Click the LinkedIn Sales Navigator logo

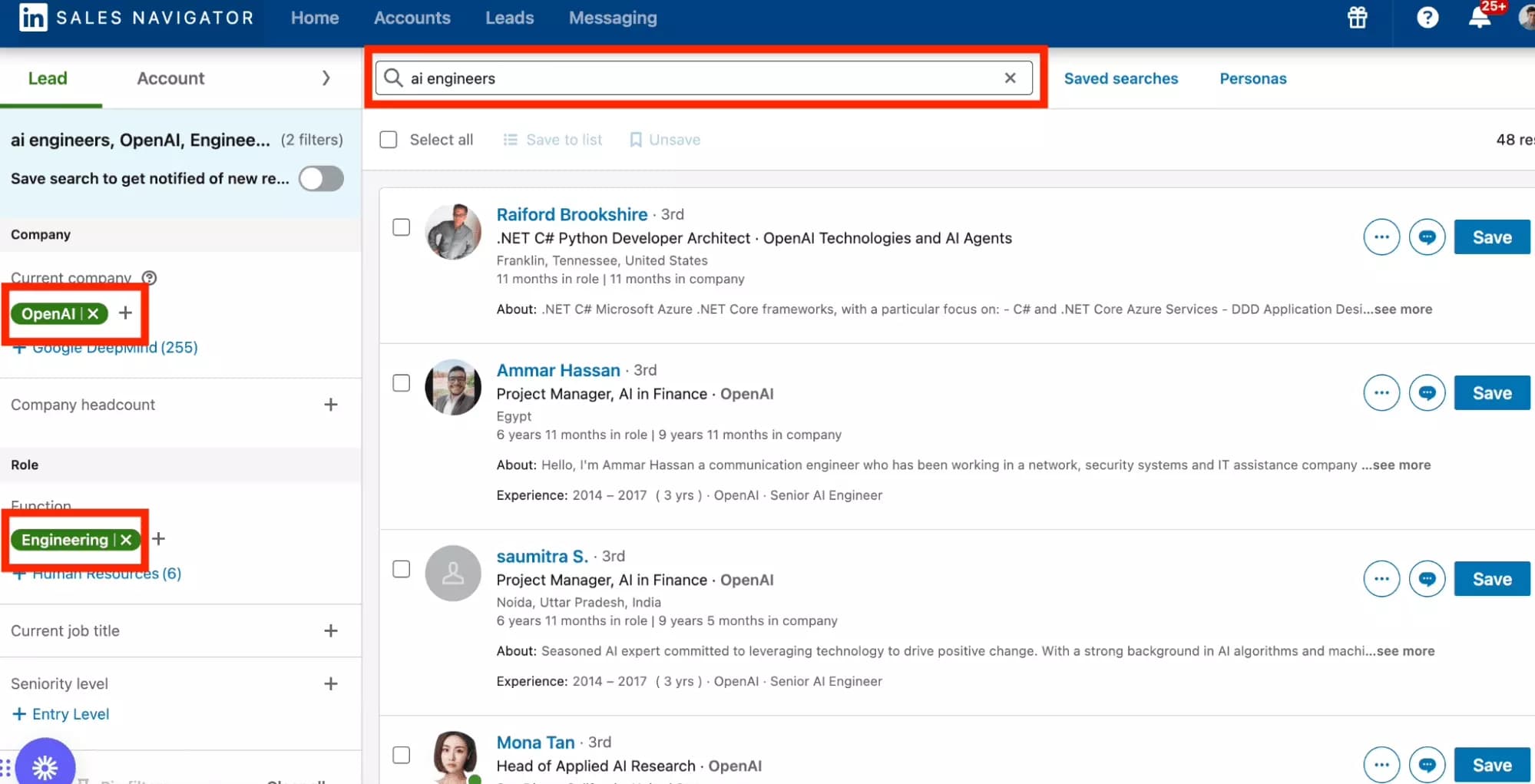pyautogui.click(x=135, y=18)
